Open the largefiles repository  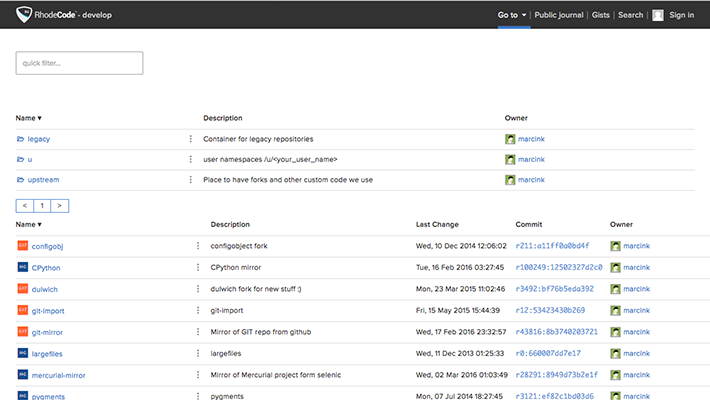point(47,354)
